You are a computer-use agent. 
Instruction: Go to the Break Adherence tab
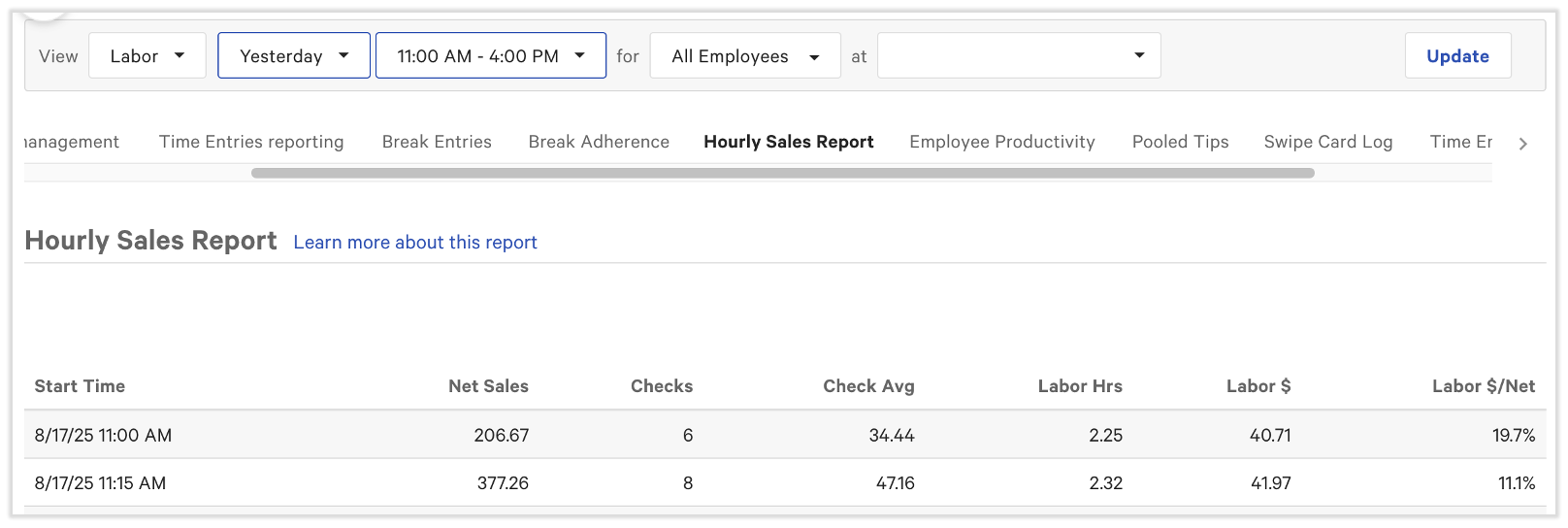[x=599, y=142]
